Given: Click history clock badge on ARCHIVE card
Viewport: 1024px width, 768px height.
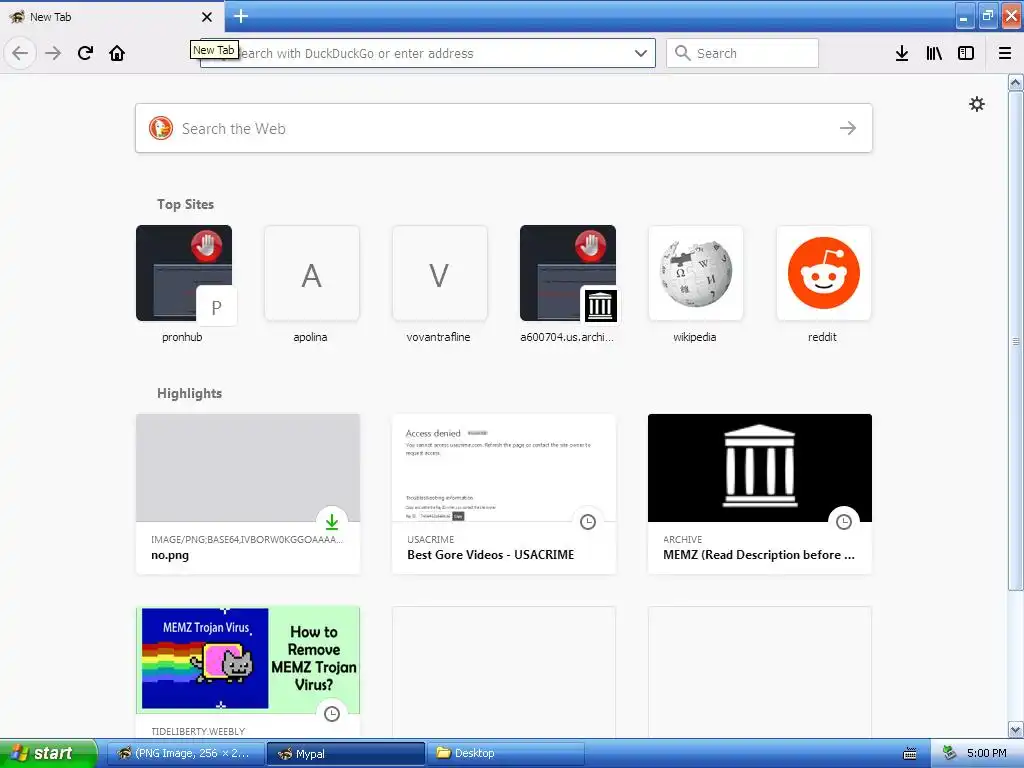Looking at the screenshot, I should pos(844,522).
